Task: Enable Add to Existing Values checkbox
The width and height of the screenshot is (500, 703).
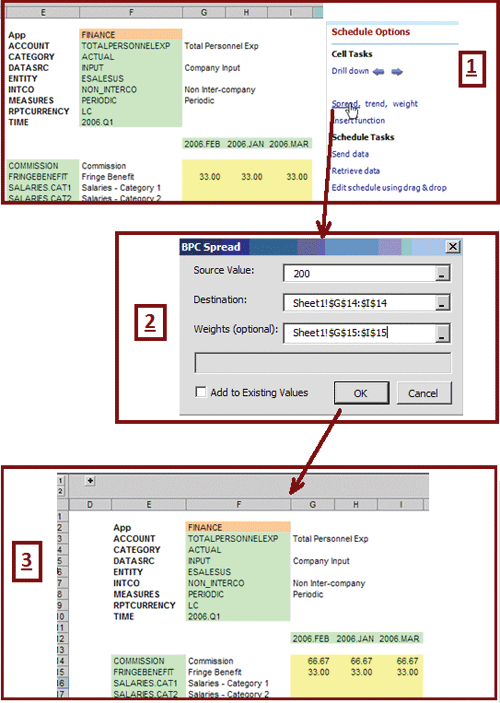Action: (x=201, y=392)
